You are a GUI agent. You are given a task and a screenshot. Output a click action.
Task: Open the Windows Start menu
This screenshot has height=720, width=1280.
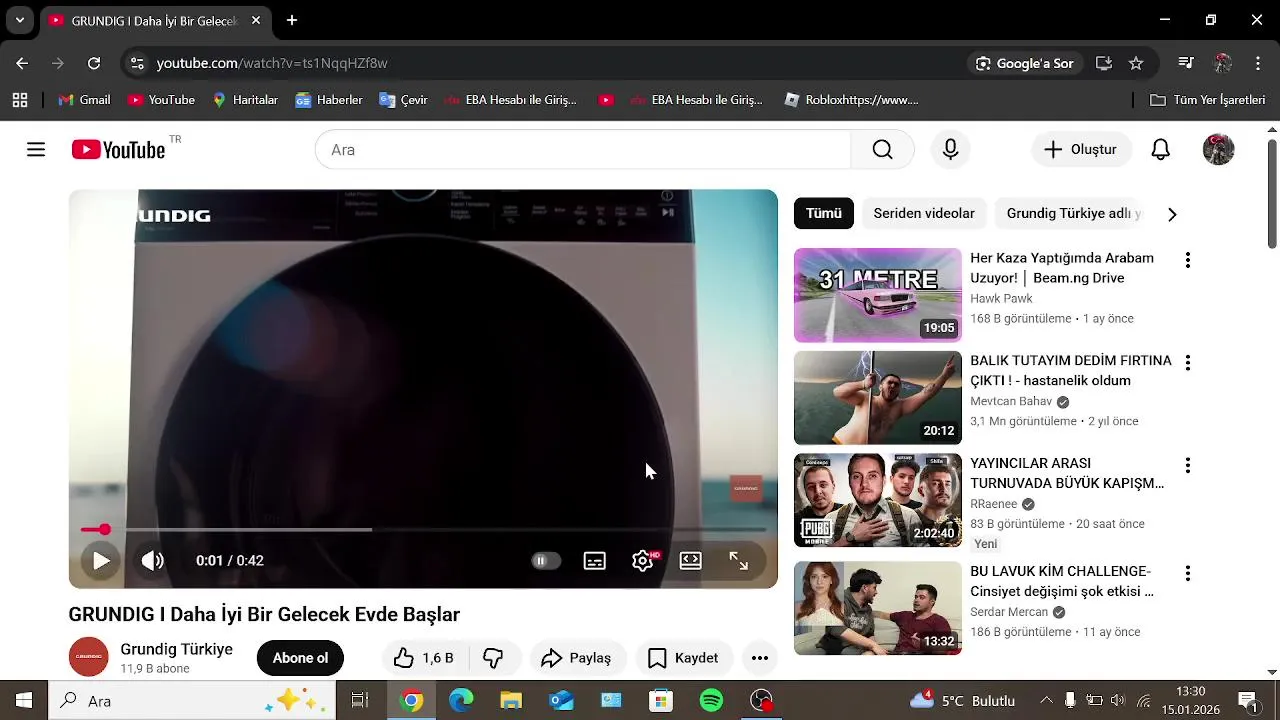pos(24,701)
